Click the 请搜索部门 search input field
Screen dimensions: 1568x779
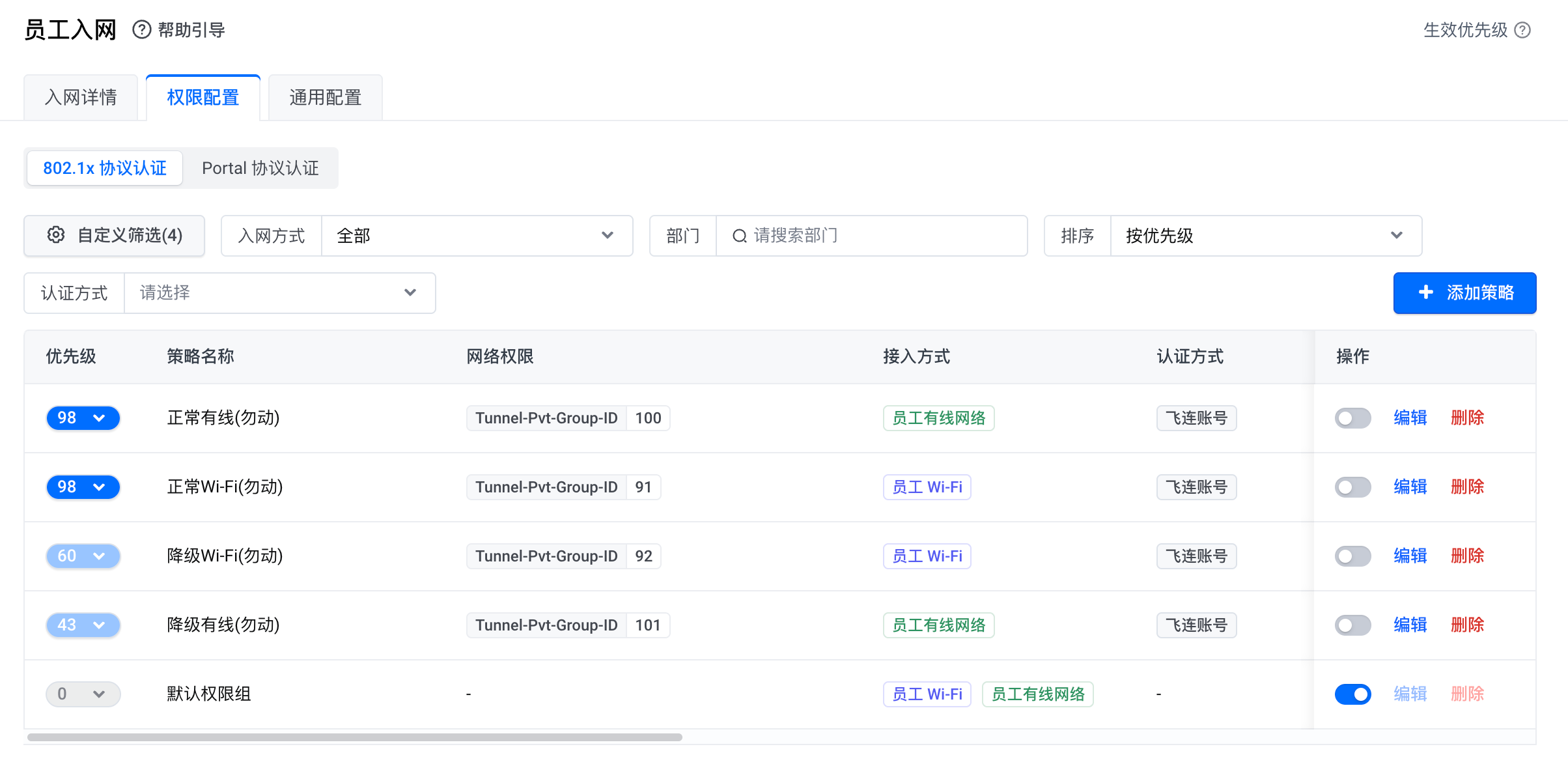[x=871, y=236]
